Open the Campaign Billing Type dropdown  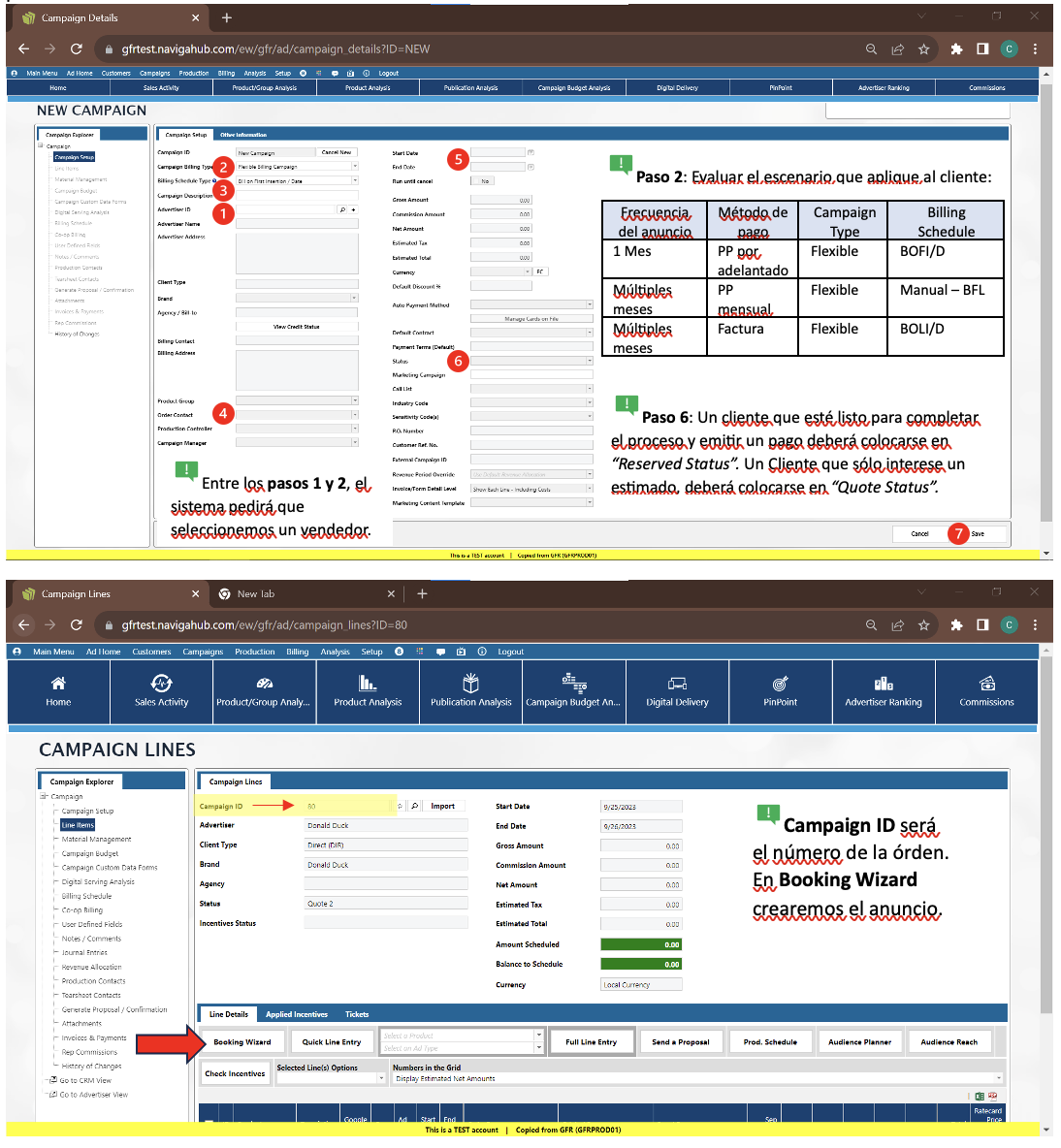point(354,167)
